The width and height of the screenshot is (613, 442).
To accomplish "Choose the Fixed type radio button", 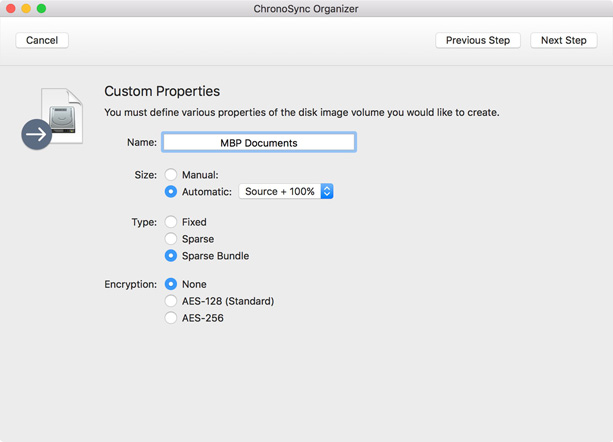I will (171, 222).
